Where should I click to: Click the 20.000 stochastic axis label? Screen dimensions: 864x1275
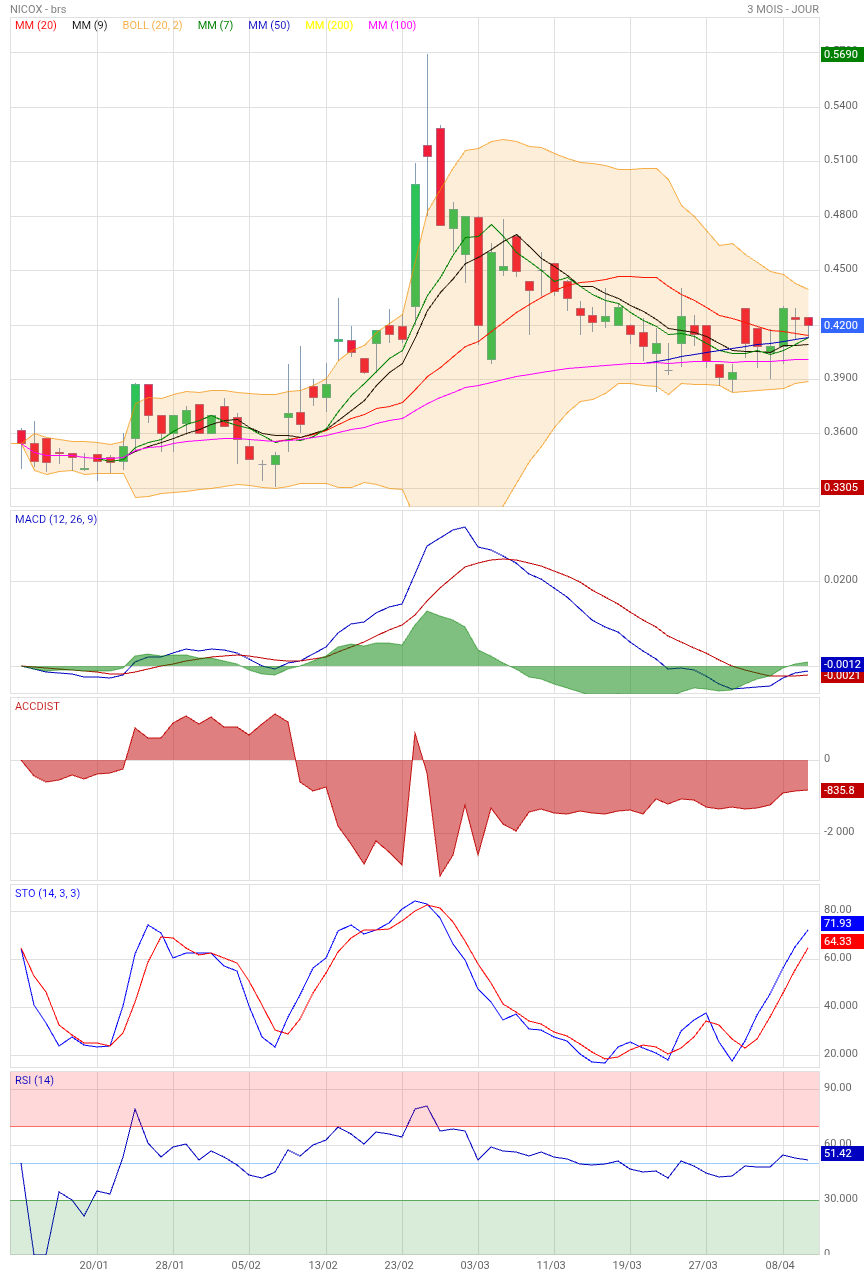[841, 1053]
